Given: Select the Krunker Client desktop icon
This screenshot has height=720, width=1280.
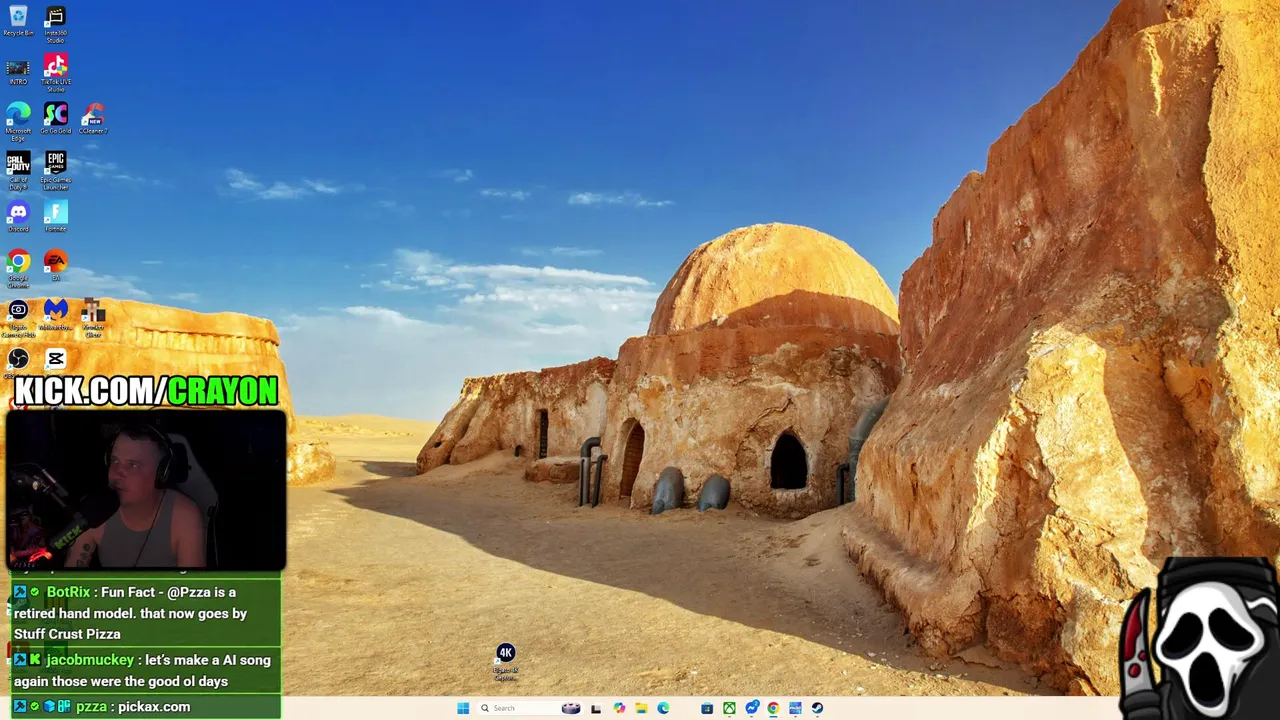Looking at the screenshot, I should [x=93, y=318].
